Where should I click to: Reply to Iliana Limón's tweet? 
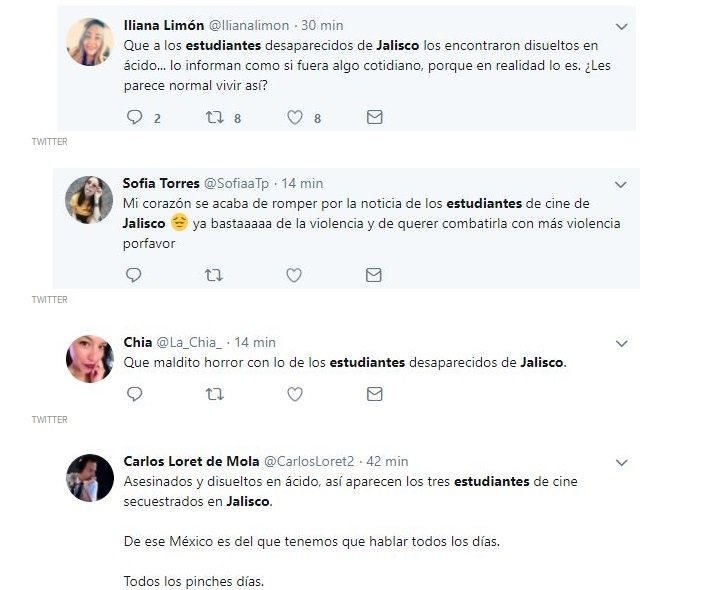[x=135, y=117]
